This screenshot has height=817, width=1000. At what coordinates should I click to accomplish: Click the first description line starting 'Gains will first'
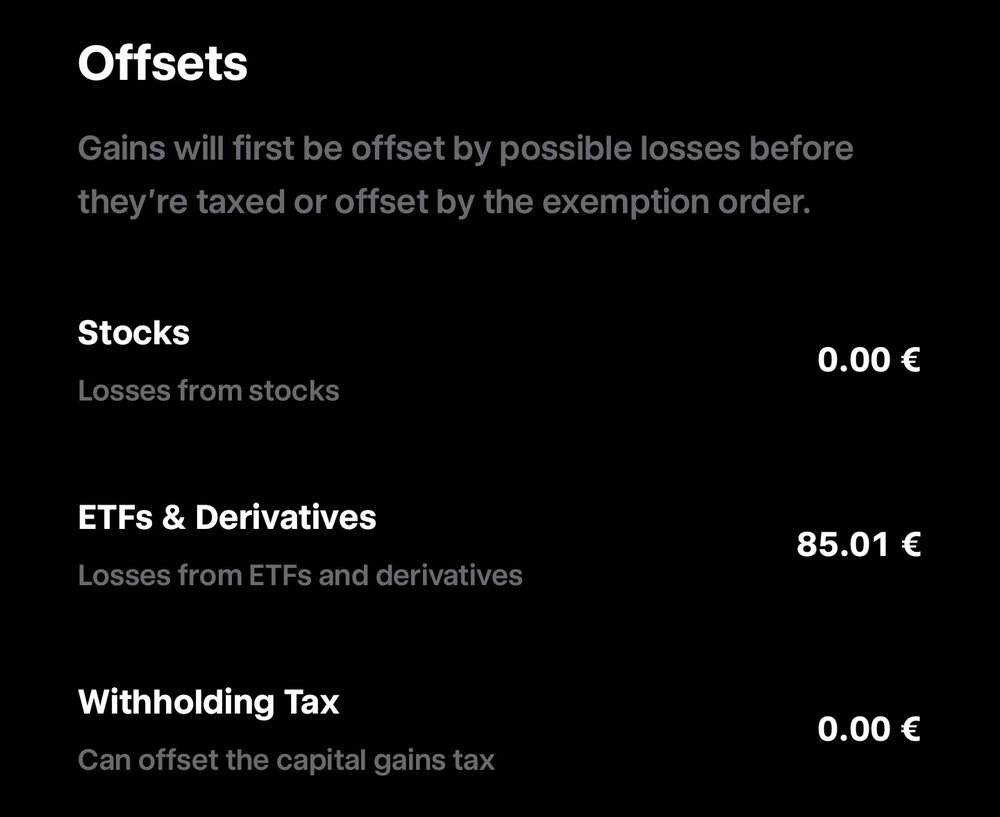(466, 150)
